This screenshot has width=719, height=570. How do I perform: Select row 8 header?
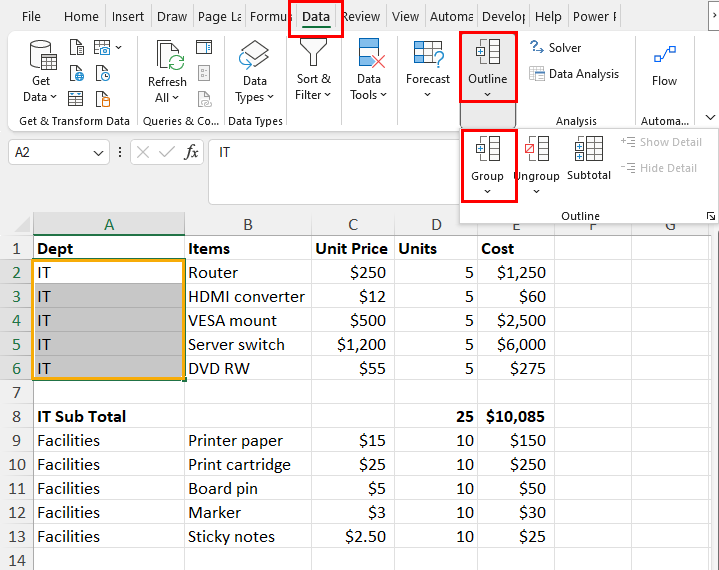[17, 416]
